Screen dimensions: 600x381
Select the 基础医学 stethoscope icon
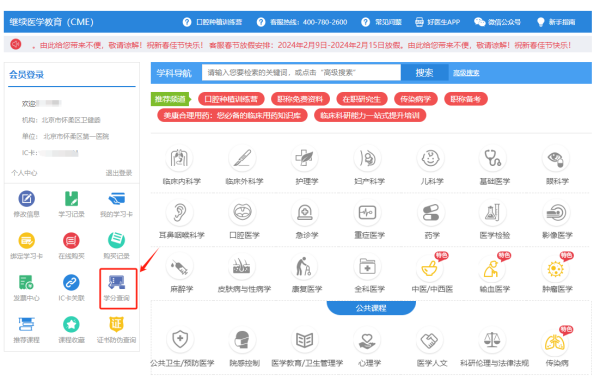(x=493, y=158)
